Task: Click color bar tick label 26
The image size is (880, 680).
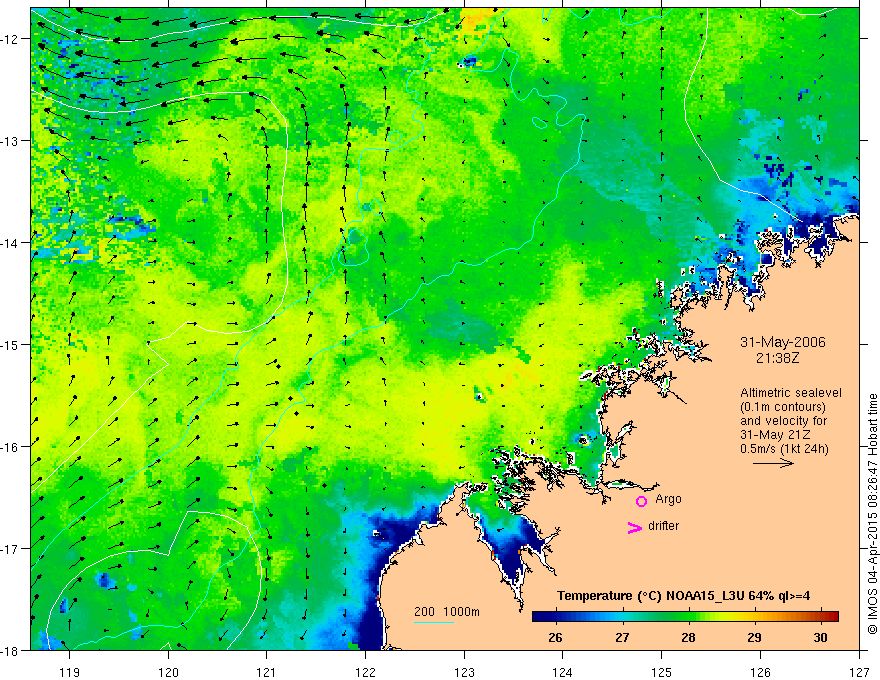Action: (555, 637)
